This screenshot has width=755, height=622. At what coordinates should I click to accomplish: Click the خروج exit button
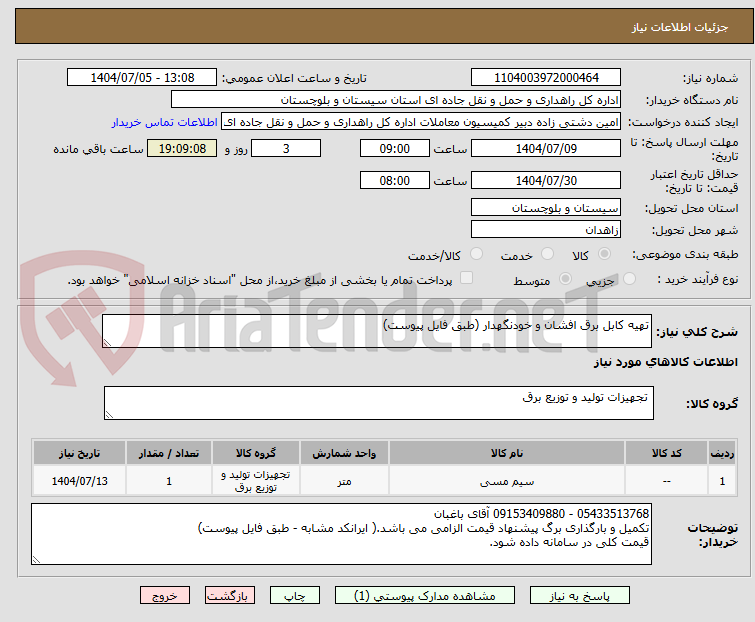(165, 596)
